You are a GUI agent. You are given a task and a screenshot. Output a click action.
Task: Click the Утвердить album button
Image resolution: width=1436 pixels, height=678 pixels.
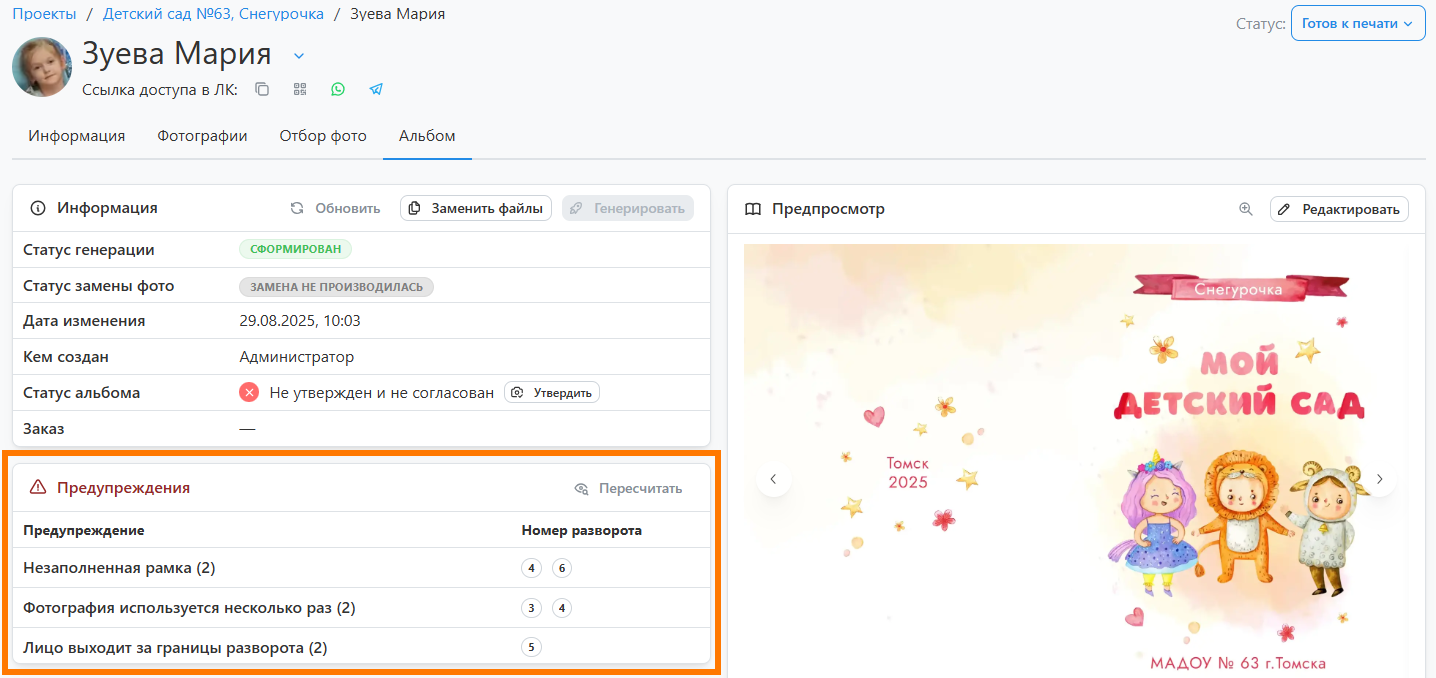click(x=551, y=393)
